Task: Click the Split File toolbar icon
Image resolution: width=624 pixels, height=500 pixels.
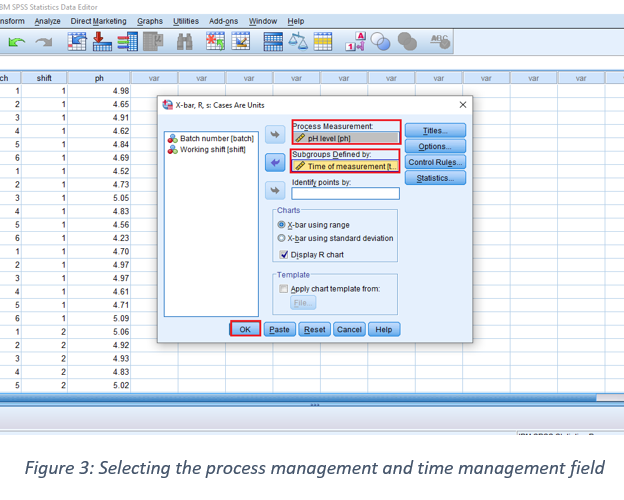Action: tap(272, 42)
